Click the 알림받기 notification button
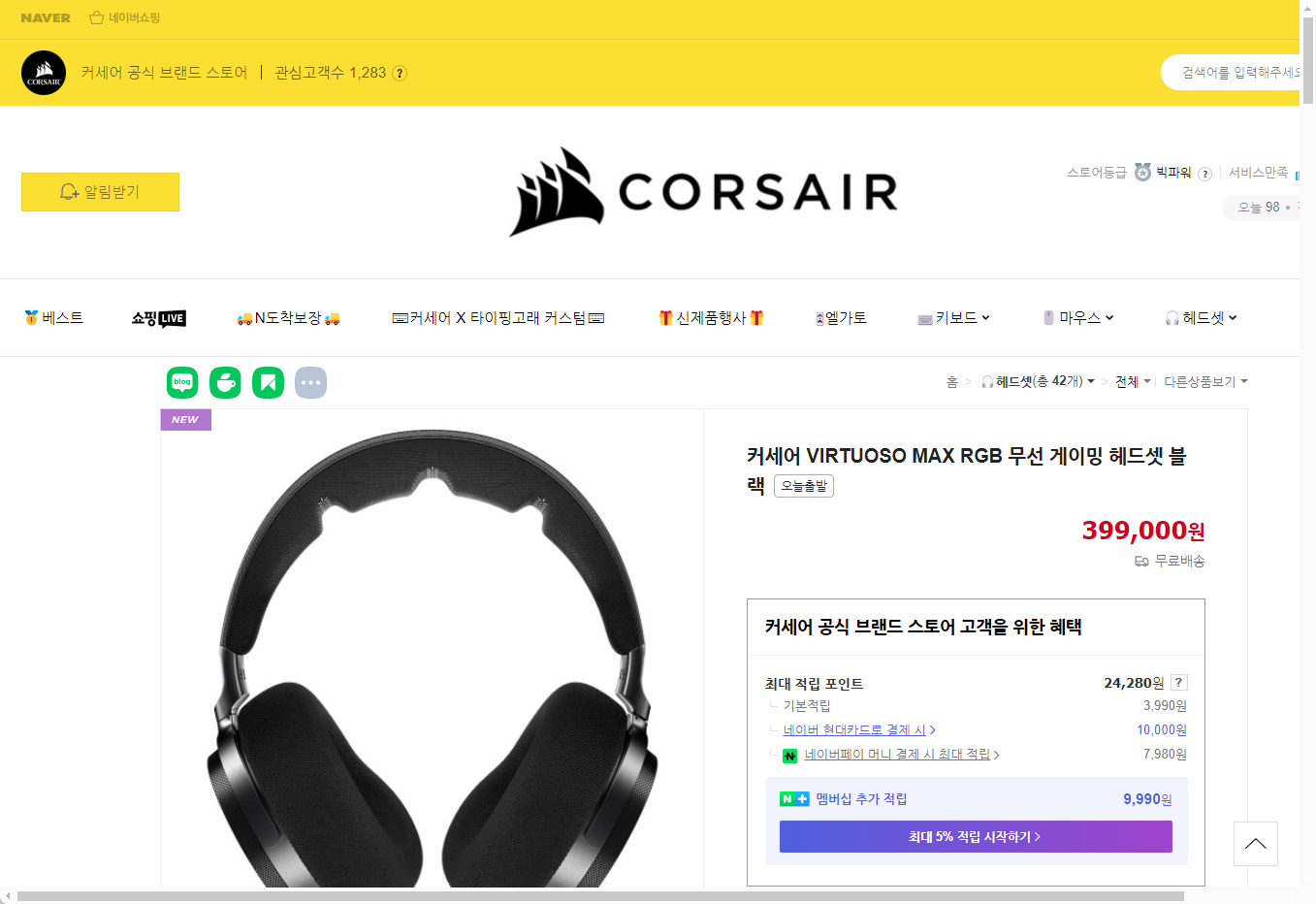Image resolution: width=1316 pixels, height=904 pixels. (100, 192)
